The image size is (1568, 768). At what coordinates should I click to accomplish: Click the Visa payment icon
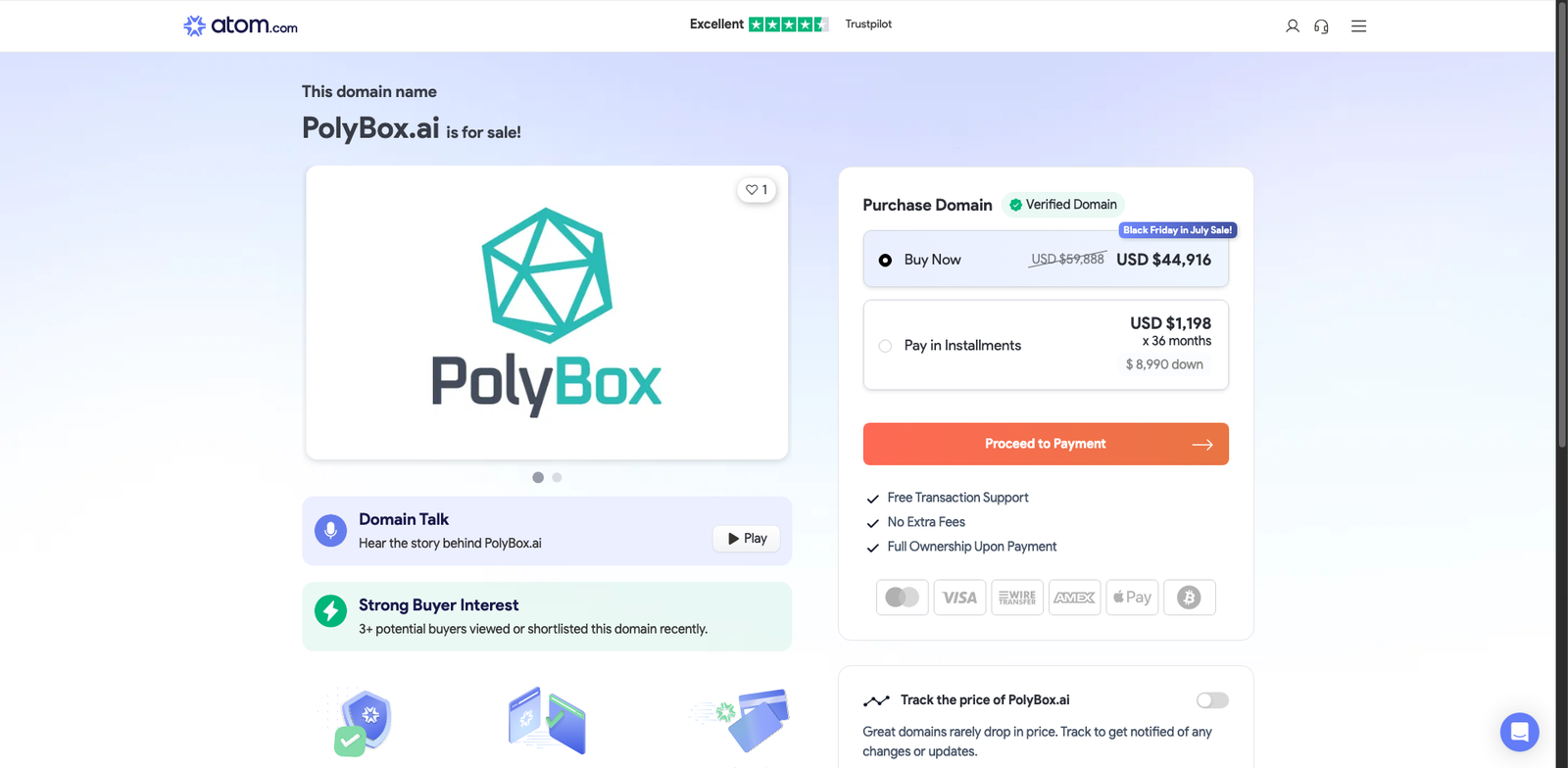tap(959, 598)
